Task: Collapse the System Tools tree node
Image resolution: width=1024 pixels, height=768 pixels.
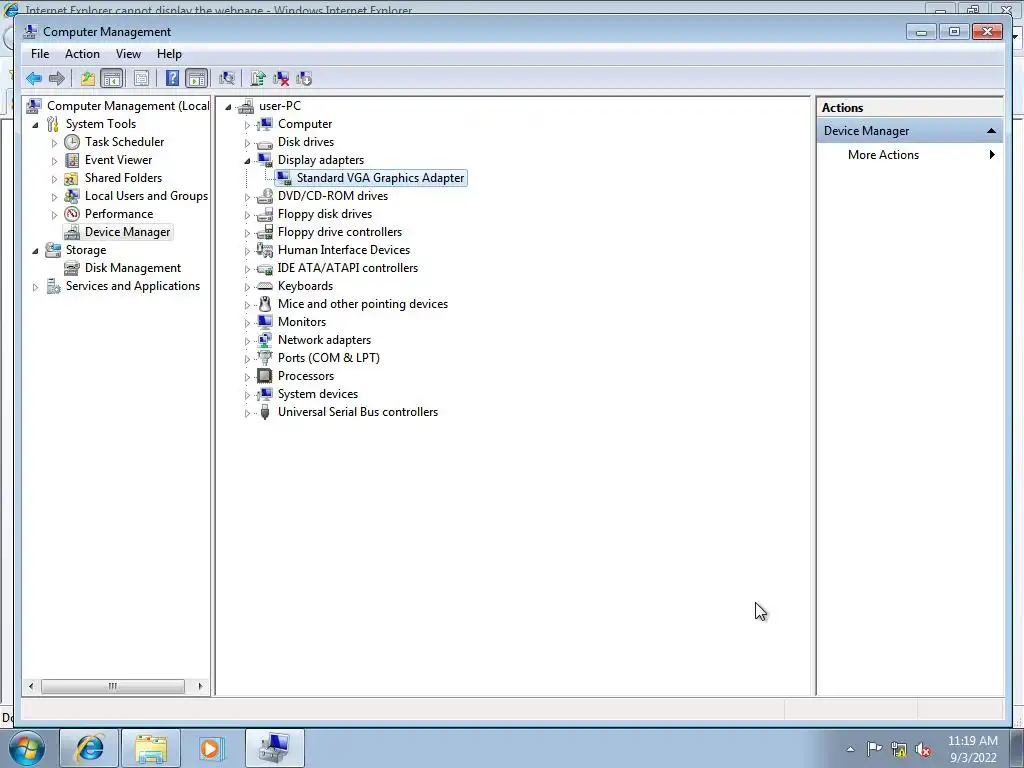Action: [x=35, y=125]
